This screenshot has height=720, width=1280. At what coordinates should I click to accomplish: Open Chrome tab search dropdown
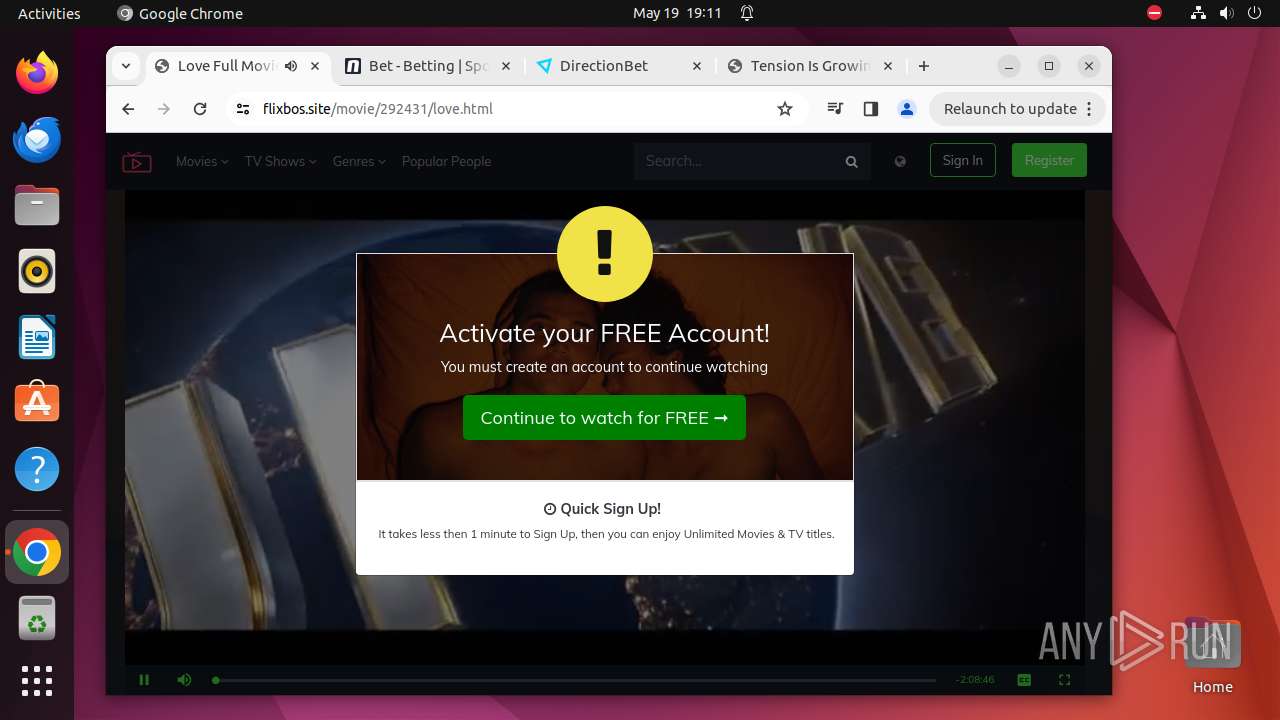tap(126, 66)
